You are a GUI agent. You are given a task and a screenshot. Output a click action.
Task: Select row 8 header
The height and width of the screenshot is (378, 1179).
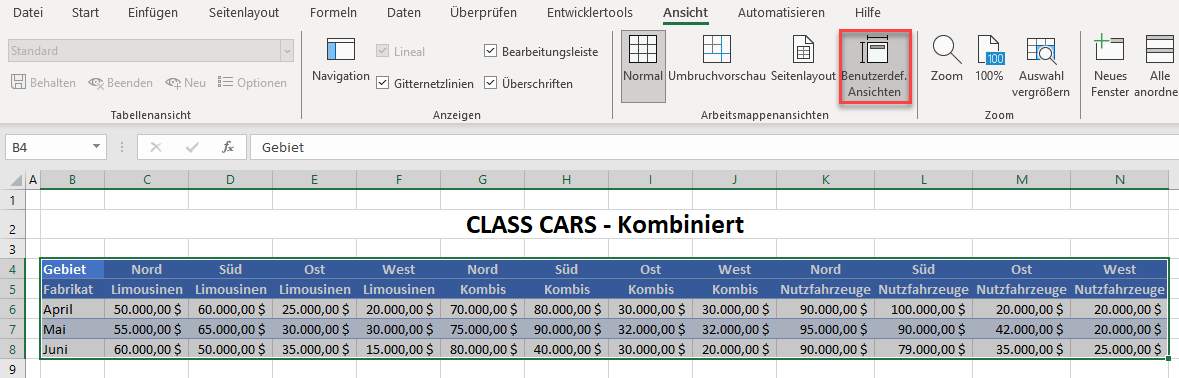pos(12,349)
